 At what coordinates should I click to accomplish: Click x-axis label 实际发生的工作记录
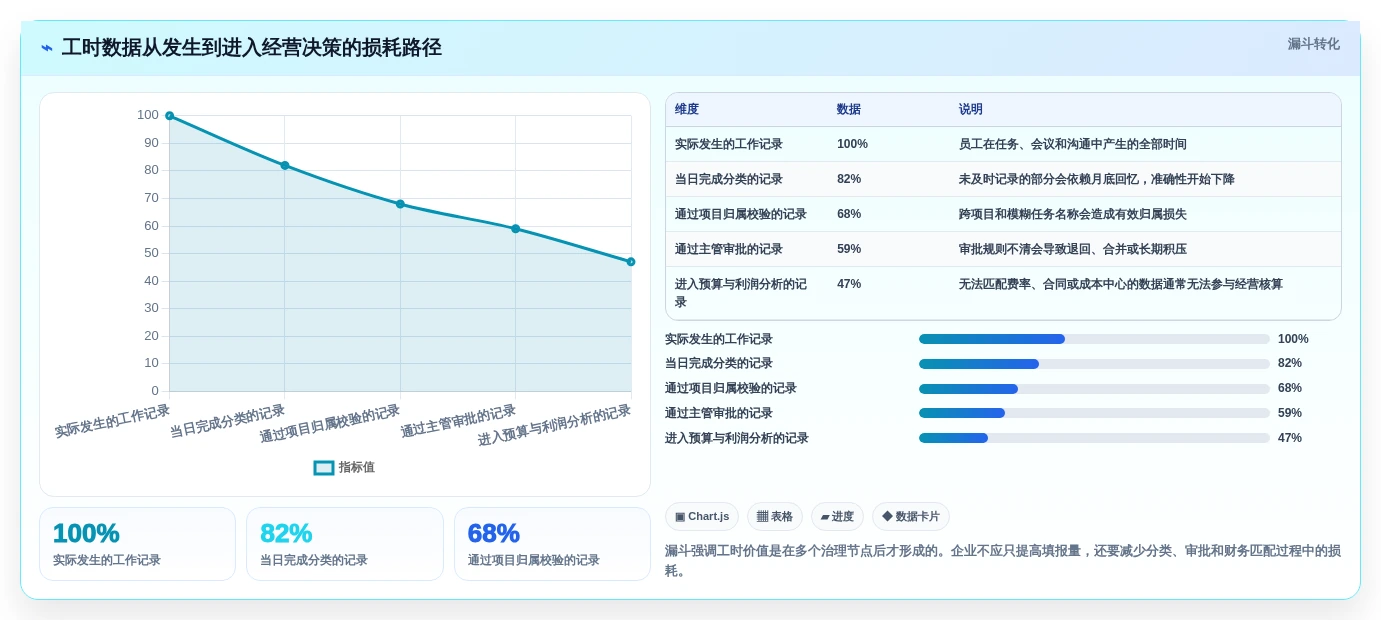(112, 421)
